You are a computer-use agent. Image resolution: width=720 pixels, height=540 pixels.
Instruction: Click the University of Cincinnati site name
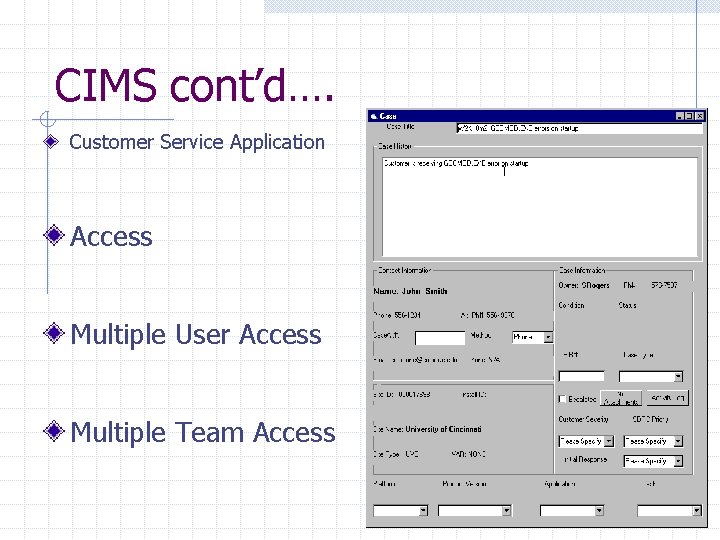(443, 429)
